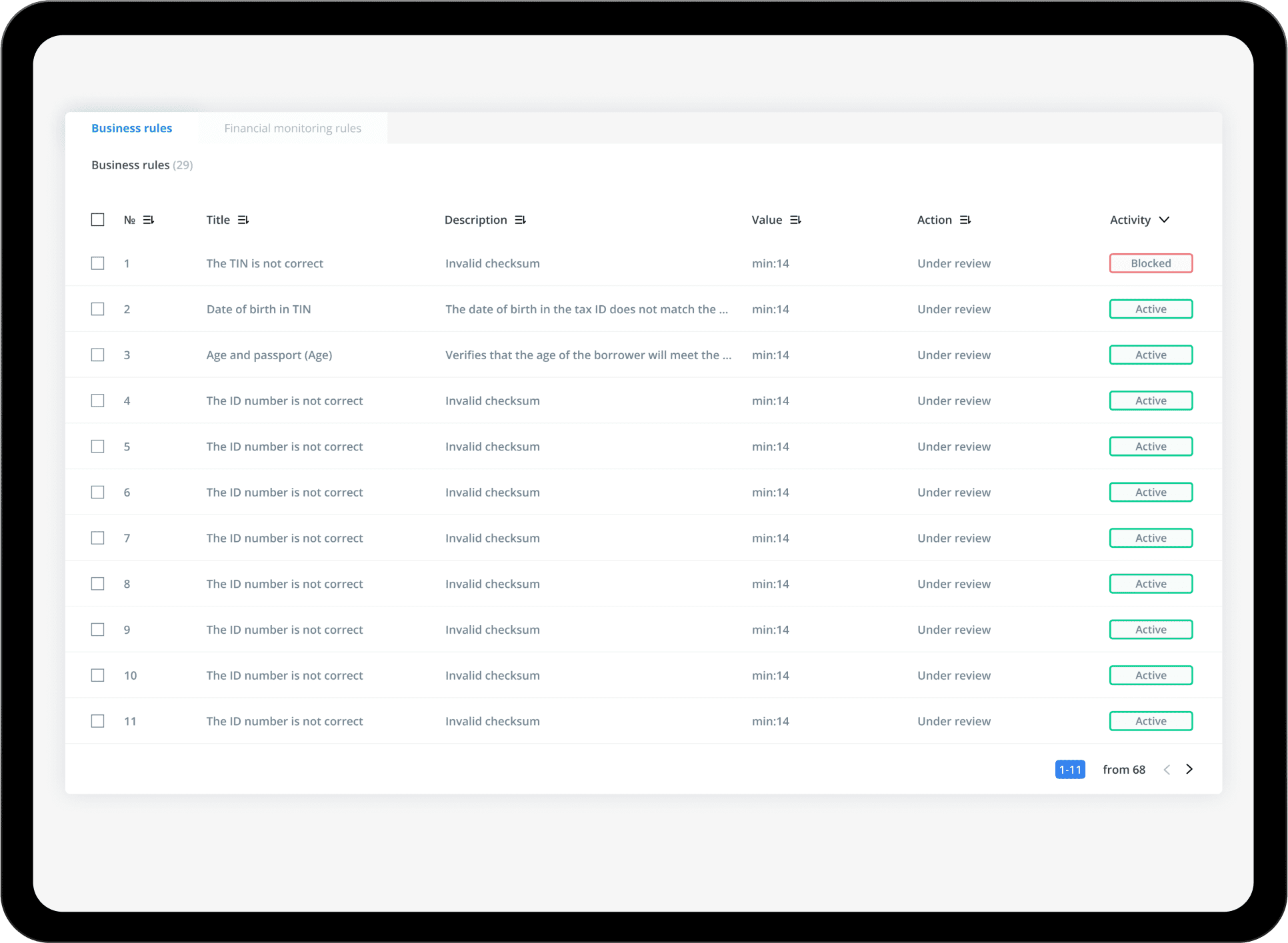Screen dimensions: 1288x943
Task: Click the Blocked status badge in row 1
Action: [1151, 263]
